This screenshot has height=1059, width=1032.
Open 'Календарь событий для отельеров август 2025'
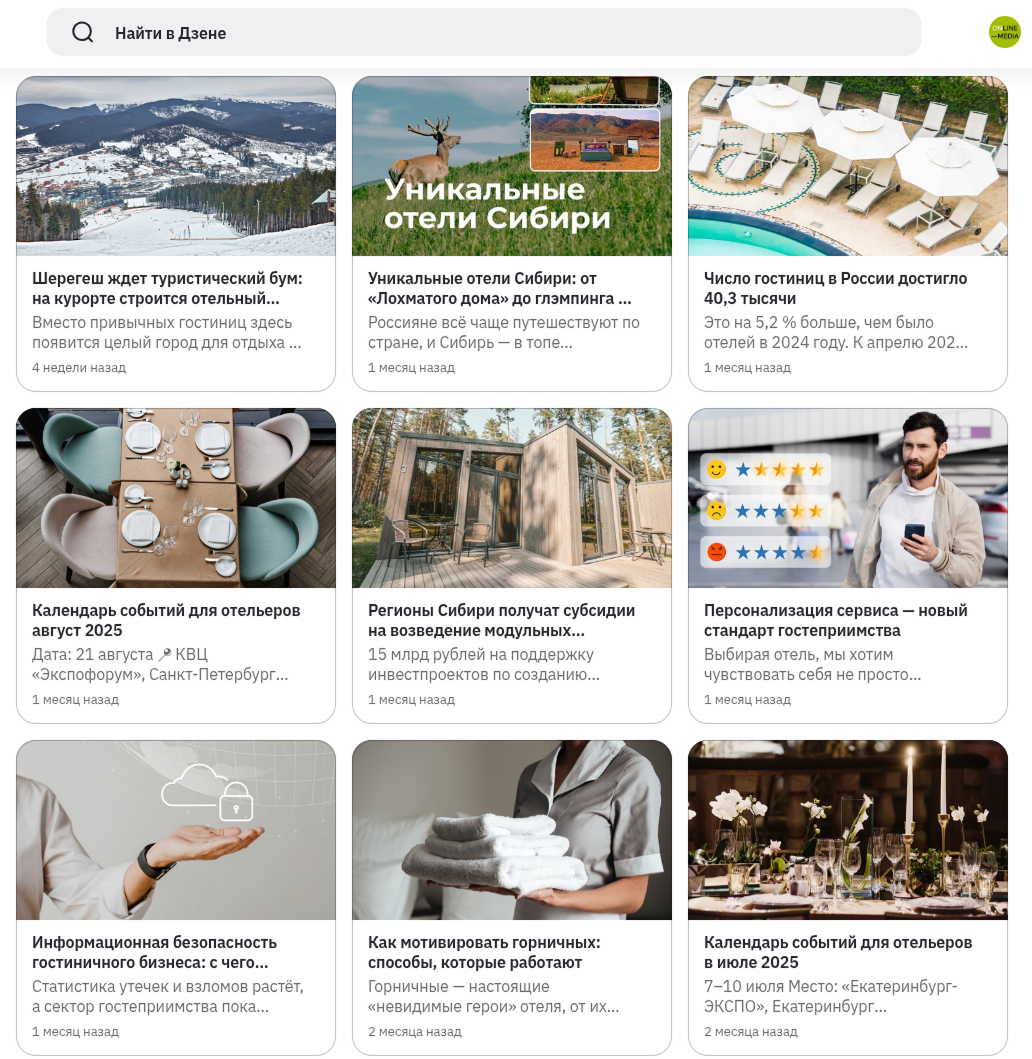pyautogui.click(x=166, y=620)
